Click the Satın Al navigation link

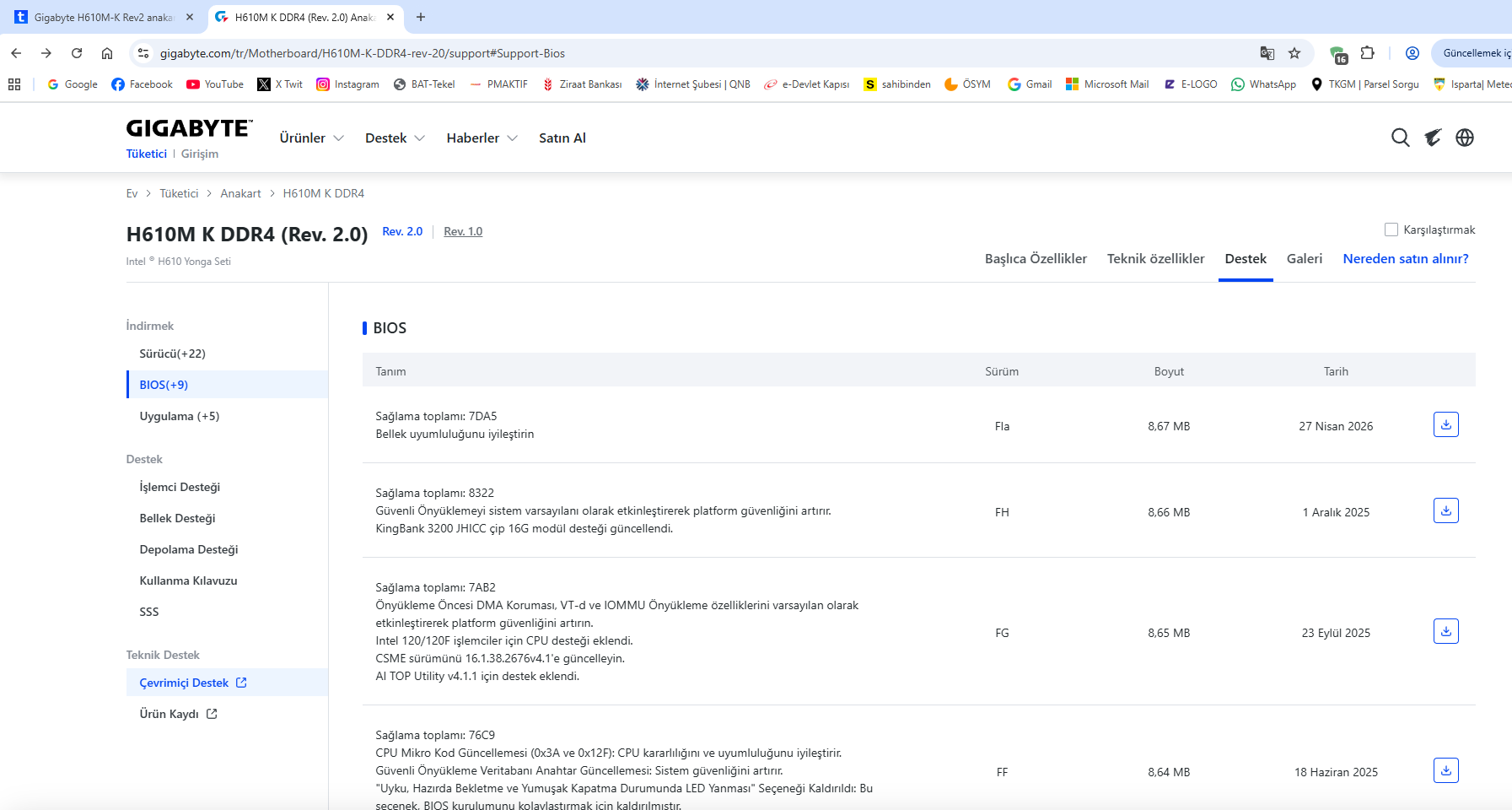coord(562,138)
